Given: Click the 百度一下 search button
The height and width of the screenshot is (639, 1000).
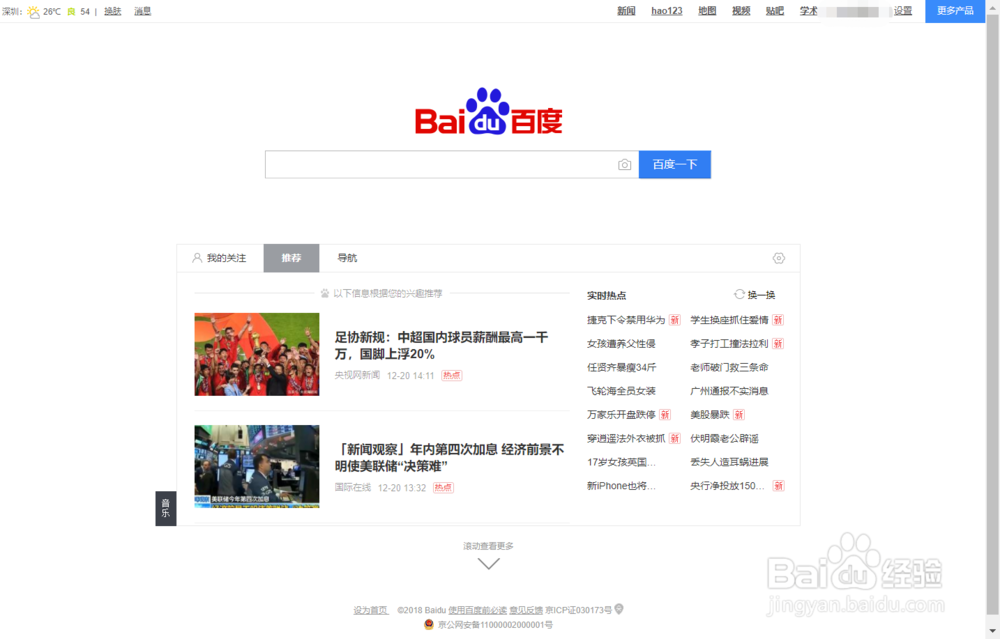Looking at the screenshot, I should 675,165.
